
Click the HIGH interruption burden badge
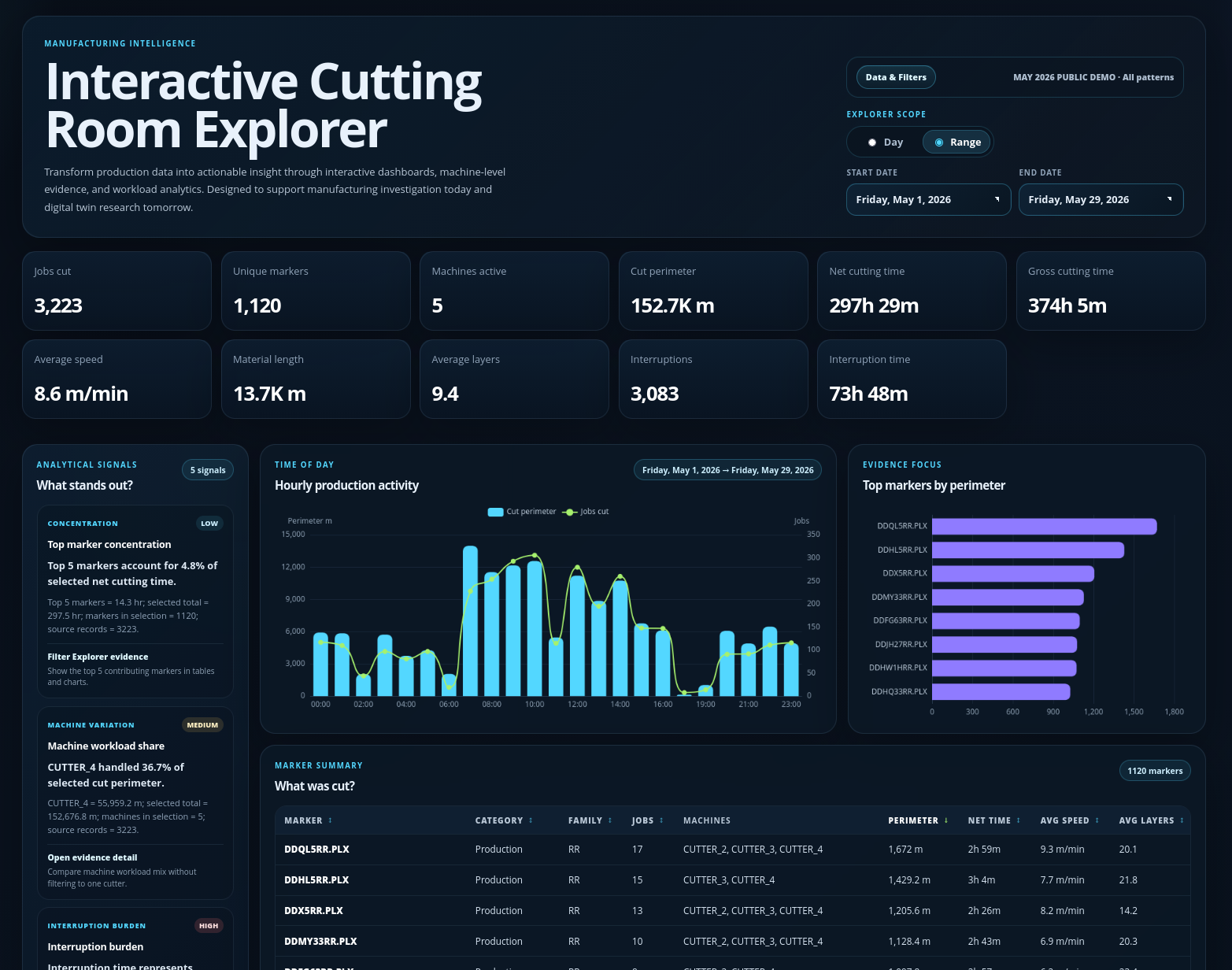[x=209, y=926]
